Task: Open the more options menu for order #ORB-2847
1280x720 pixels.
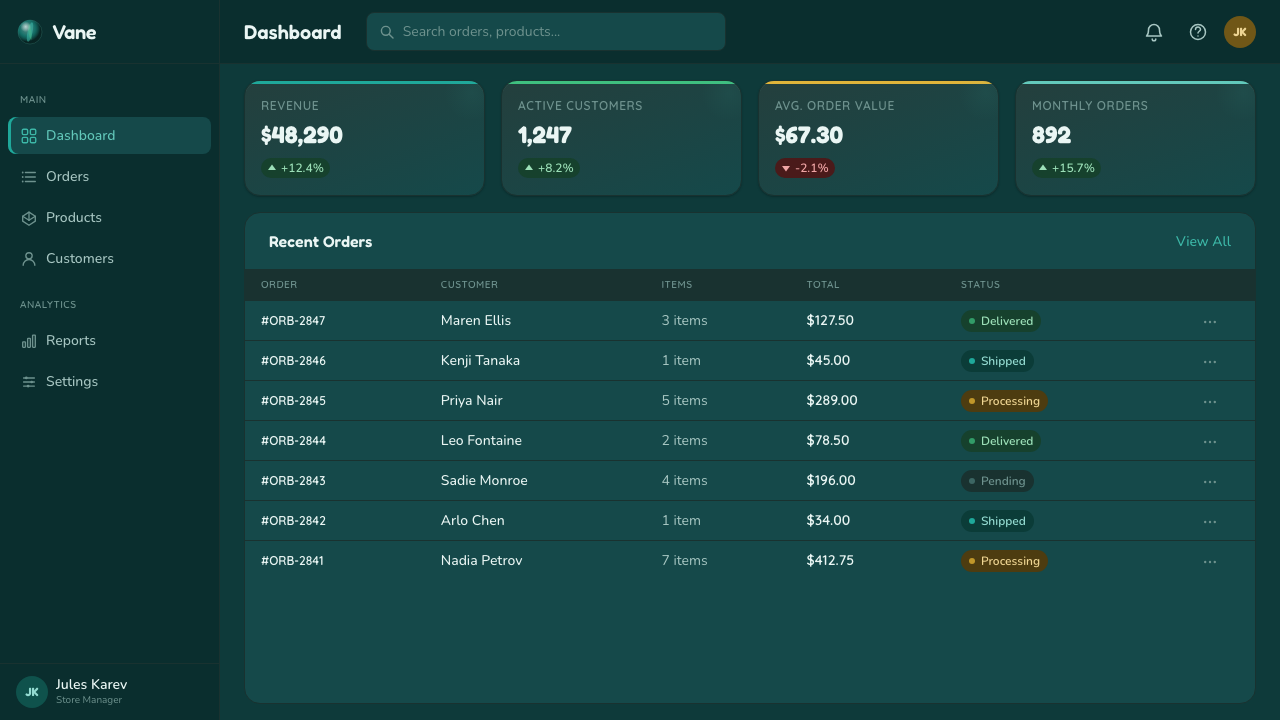Action: [x=1210, y=321]
